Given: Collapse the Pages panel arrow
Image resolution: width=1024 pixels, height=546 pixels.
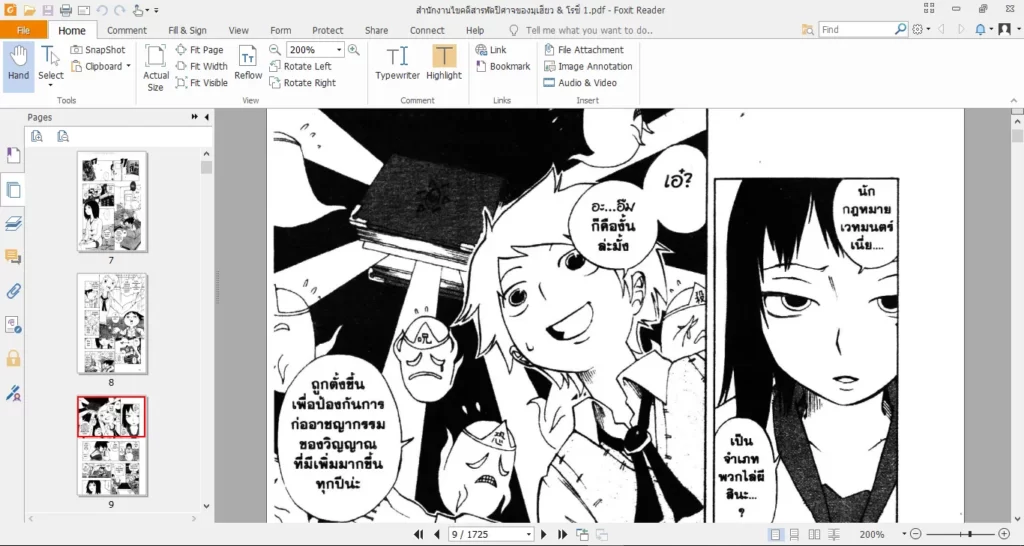Looking at the screenshot, I should 207,117.
